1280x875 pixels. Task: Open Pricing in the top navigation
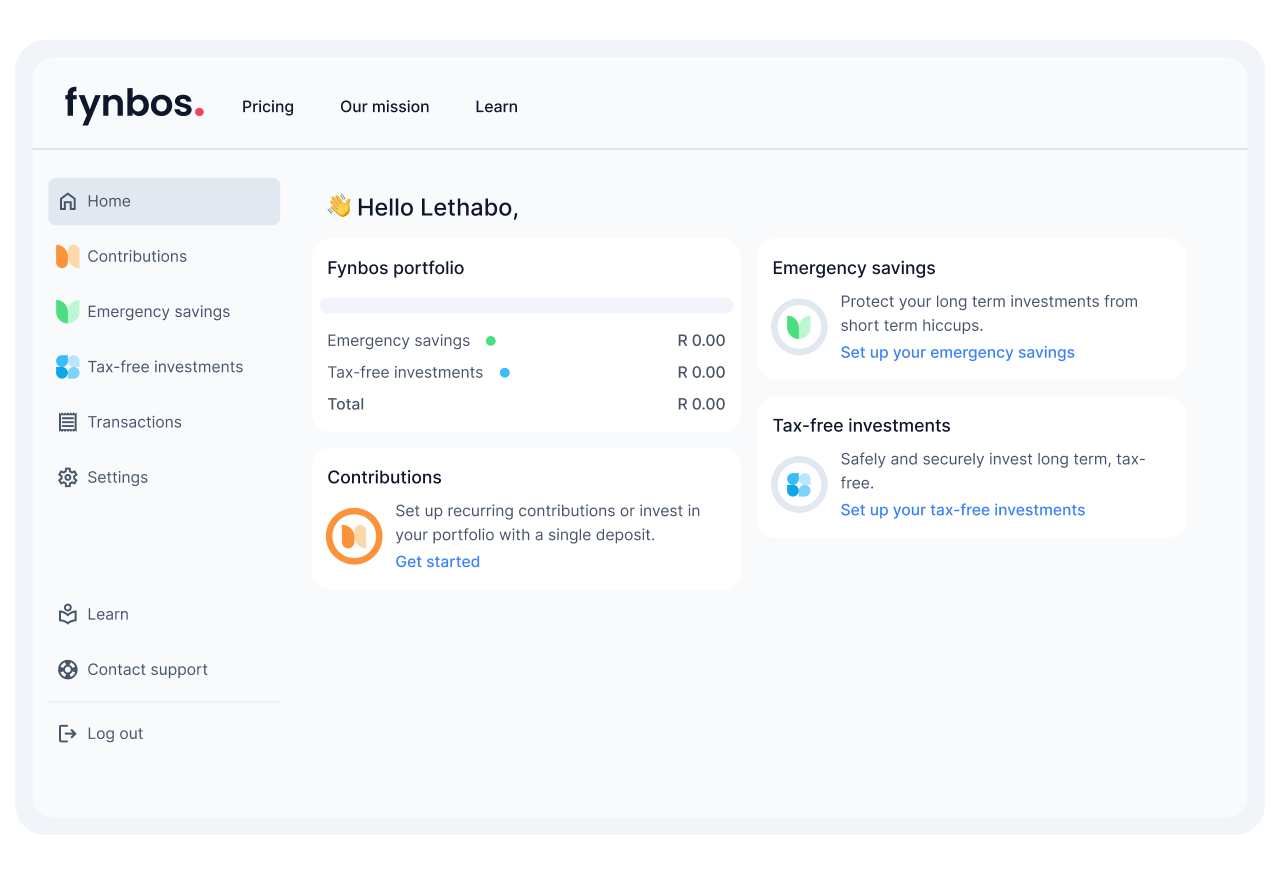click(268, 107)
